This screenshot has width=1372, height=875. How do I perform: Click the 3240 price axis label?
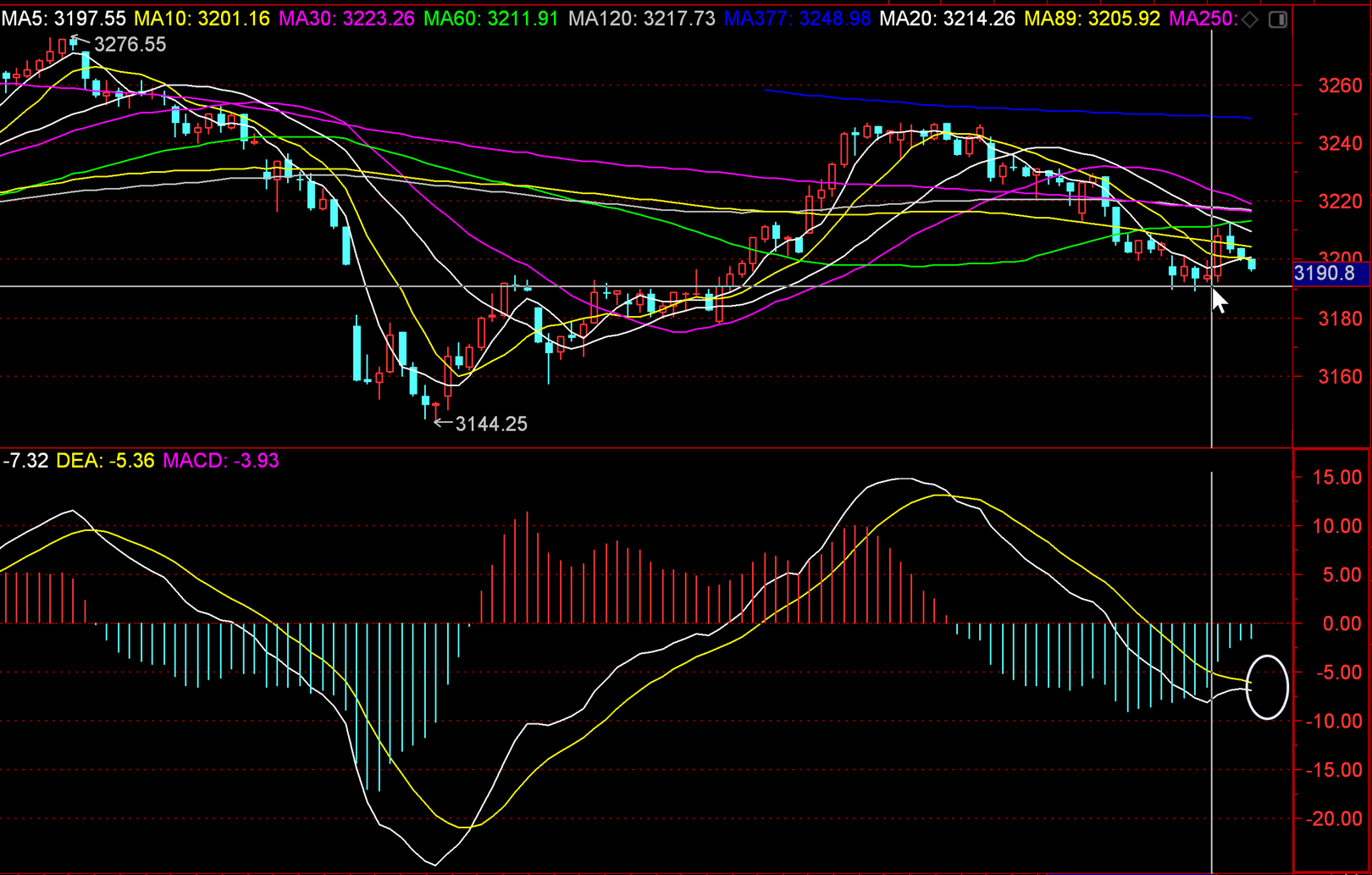point(1340,144)
